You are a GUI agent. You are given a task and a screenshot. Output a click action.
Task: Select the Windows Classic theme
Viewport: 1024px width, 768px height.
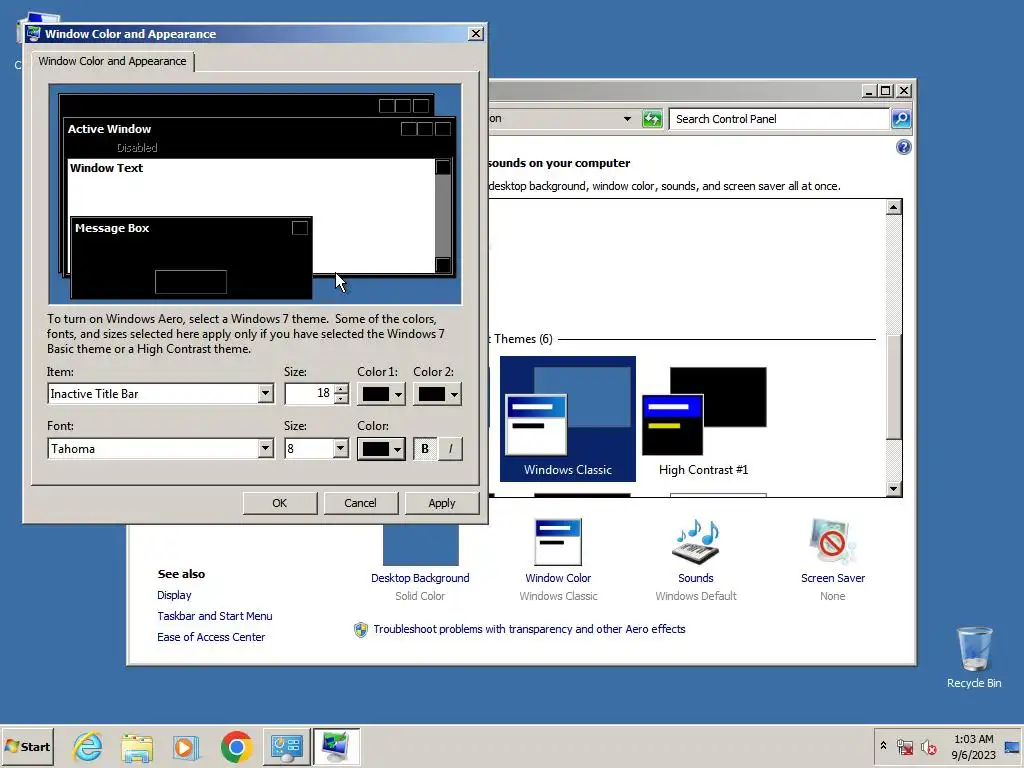tap(568, 419)
